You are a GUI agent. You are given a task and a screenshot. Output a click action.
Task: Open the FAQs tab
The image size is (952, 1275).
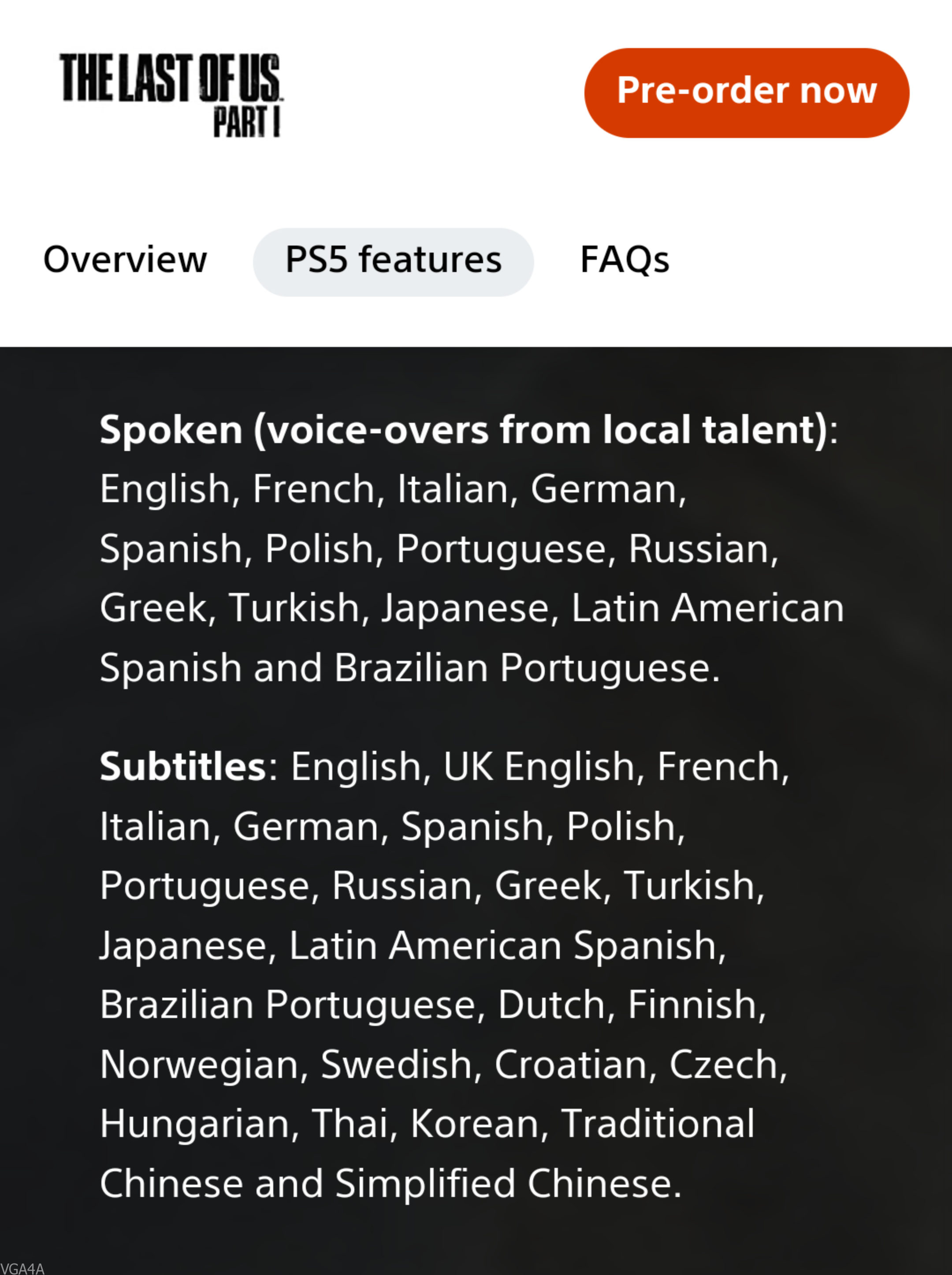(x=625, y=260)
